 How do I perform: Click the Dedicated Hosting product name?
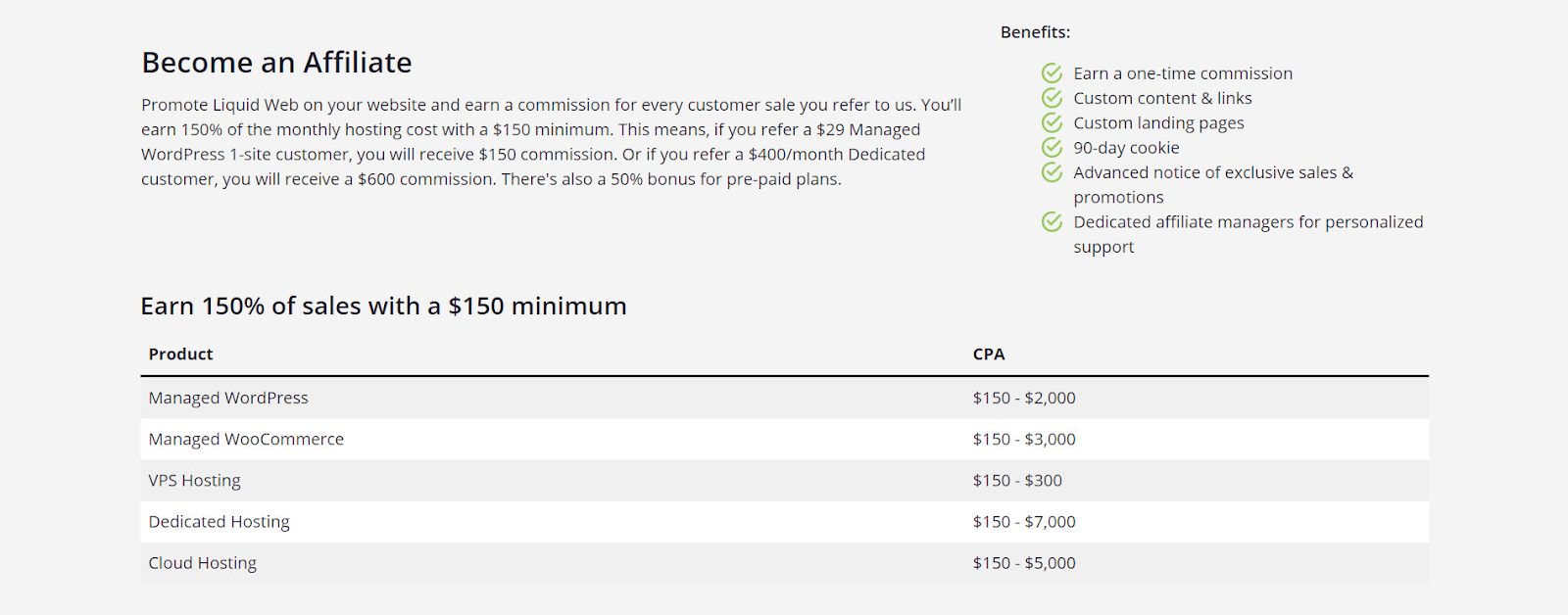pos(219,522)
